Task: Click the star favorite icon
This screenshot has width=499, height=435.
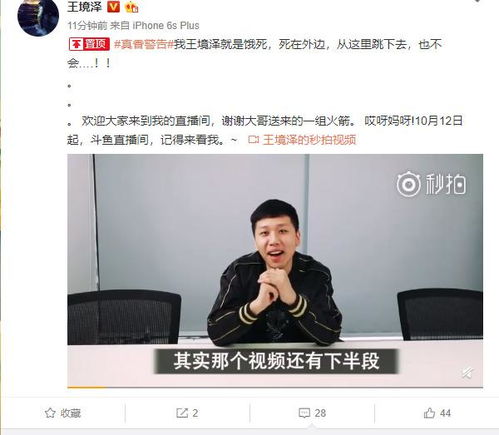Action: (50, 413)
